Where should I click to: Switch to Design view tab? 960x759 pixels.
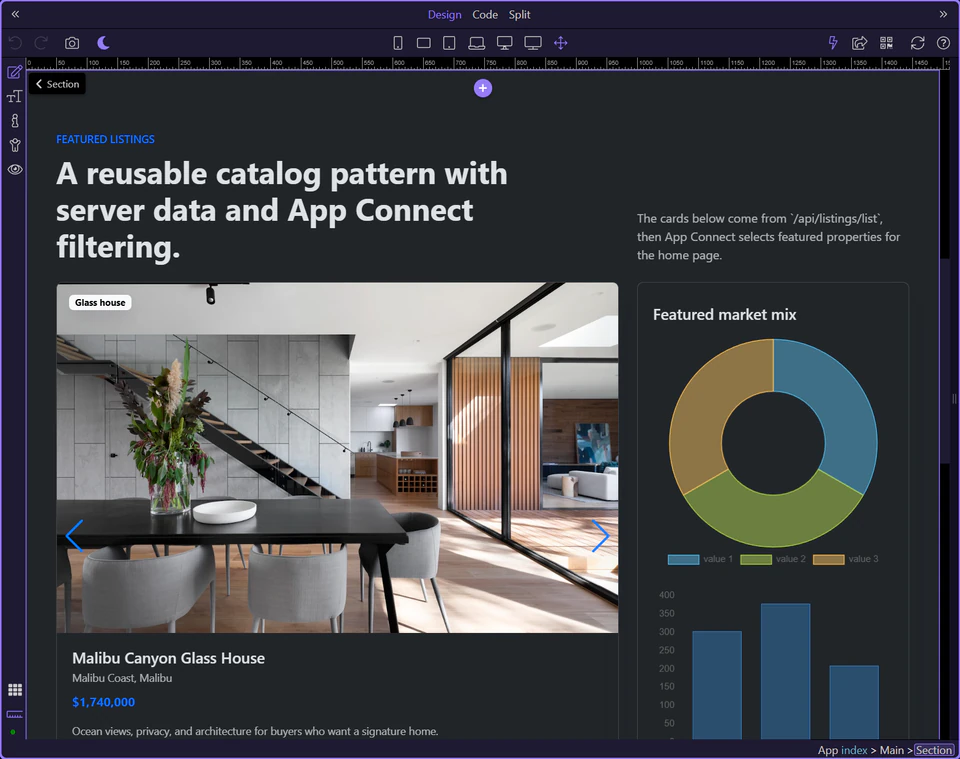[444, 15]
